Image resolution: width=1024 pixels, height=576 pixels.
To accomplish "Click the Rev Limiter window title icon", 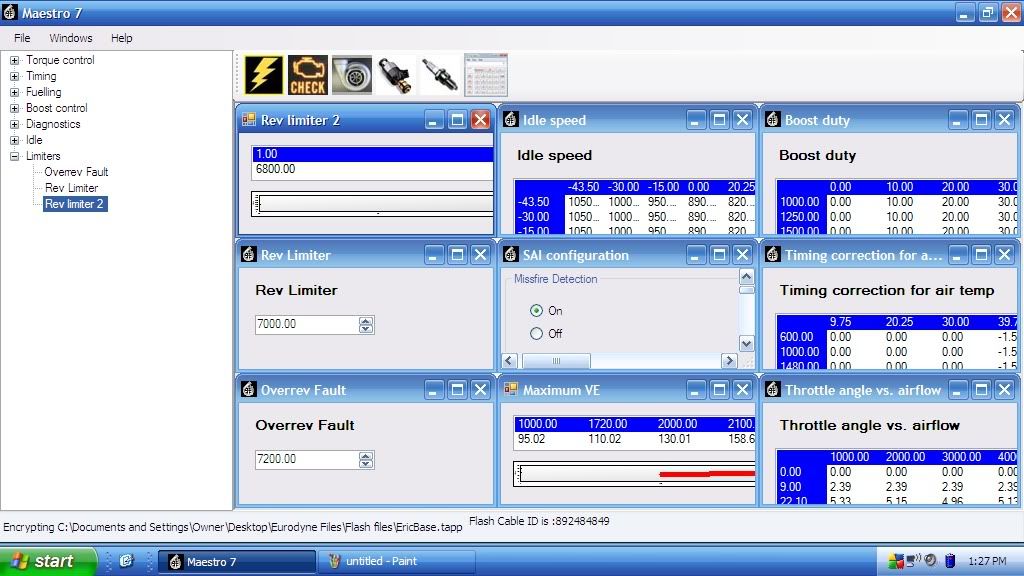I will [x=249, y=255].
